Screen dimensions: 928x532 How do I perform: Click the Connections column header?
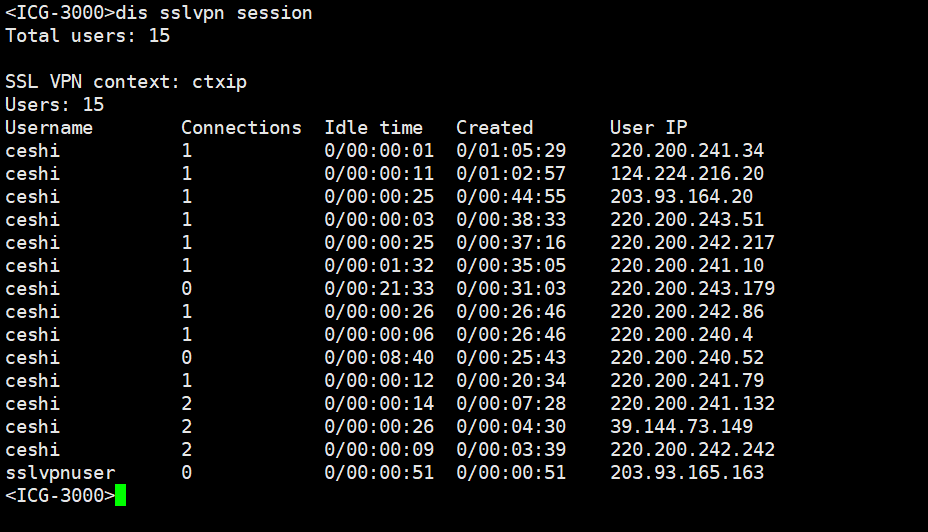click(241, 128)
